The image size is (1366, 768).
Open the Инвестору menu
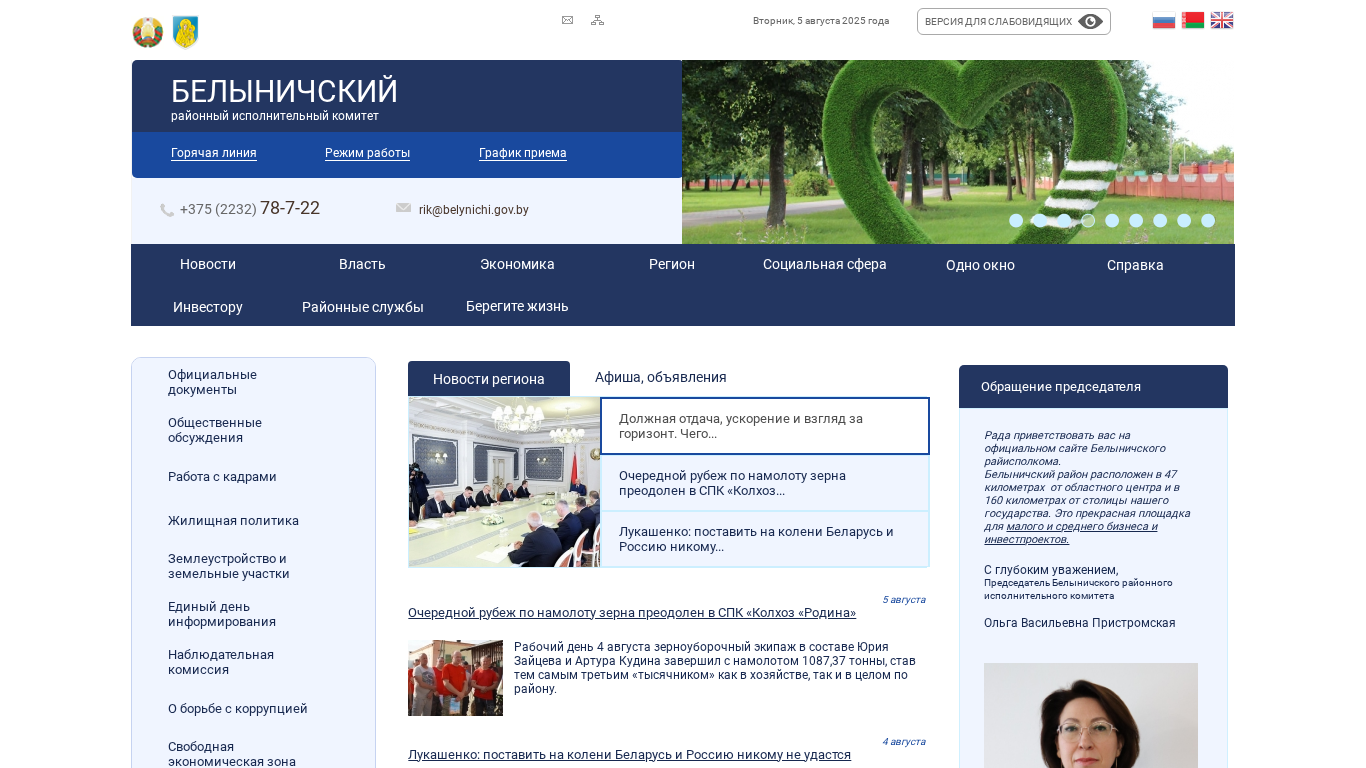(208, 307)
